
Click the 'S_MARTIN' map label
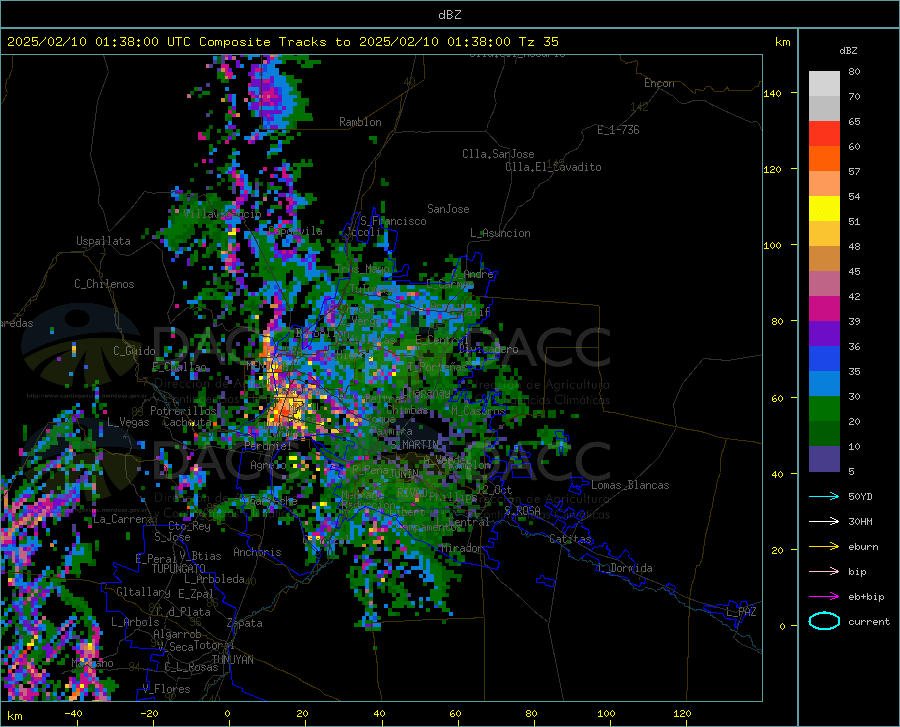tap(414, 444)
